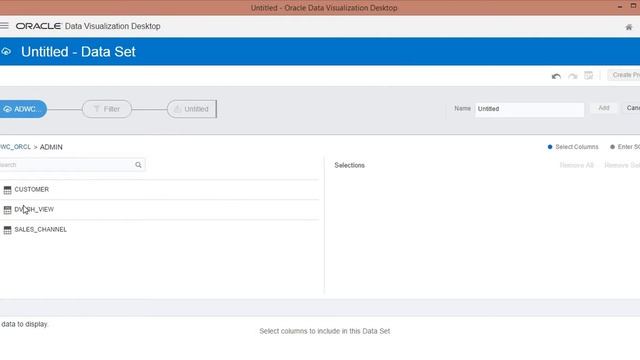The image size is (640, 360).
Task: Select the Filter step
Action: click(107, 109)
